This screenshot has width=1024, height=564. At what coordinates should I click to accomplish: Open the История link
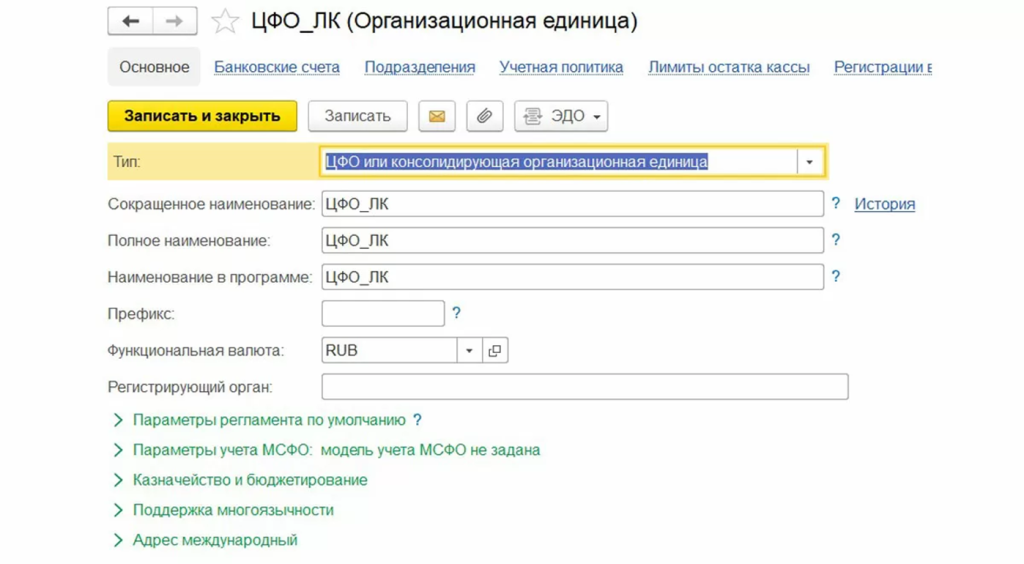coord(884,204)
